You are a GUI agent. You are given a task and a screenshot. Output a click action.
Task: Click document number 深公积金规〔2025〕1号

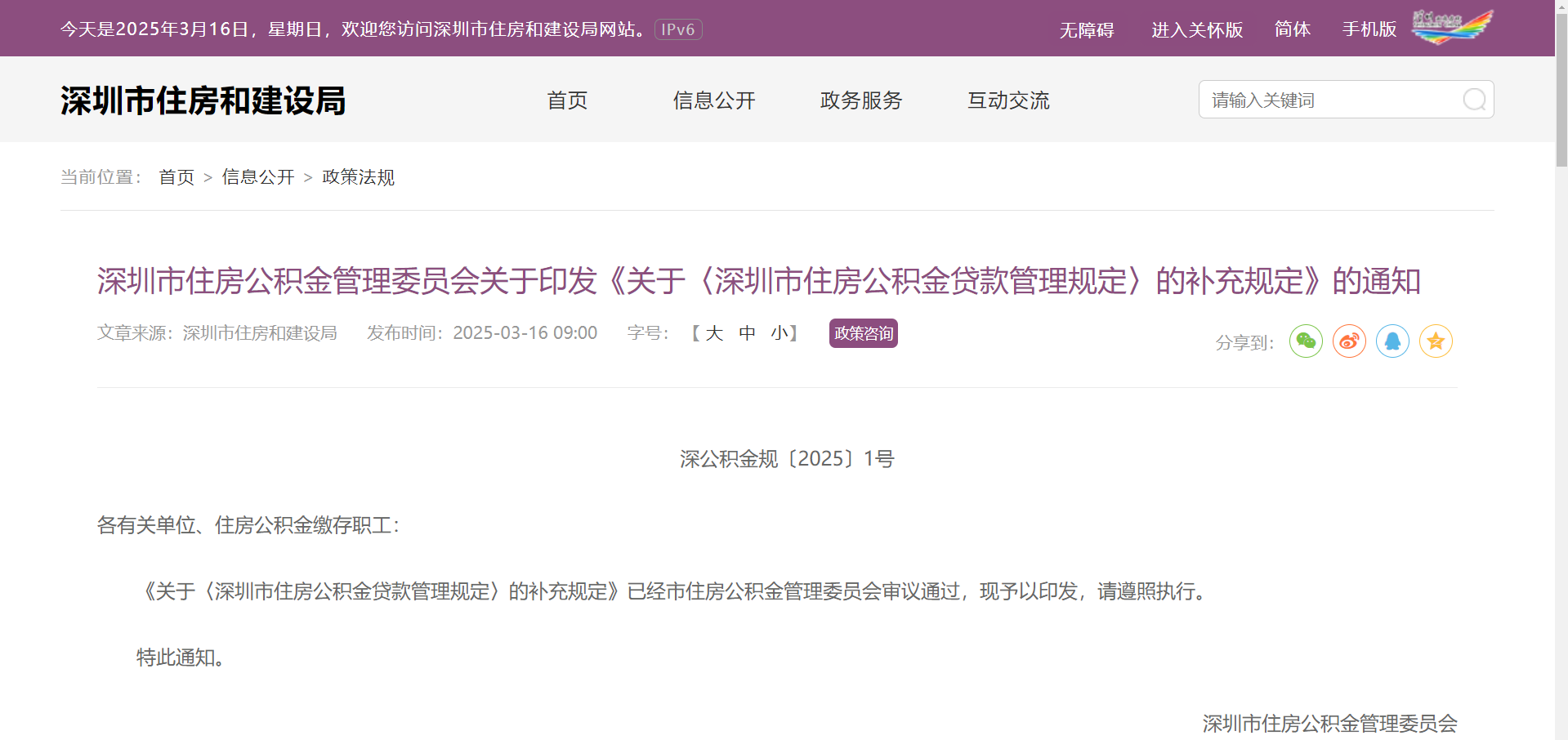point(787,459)
